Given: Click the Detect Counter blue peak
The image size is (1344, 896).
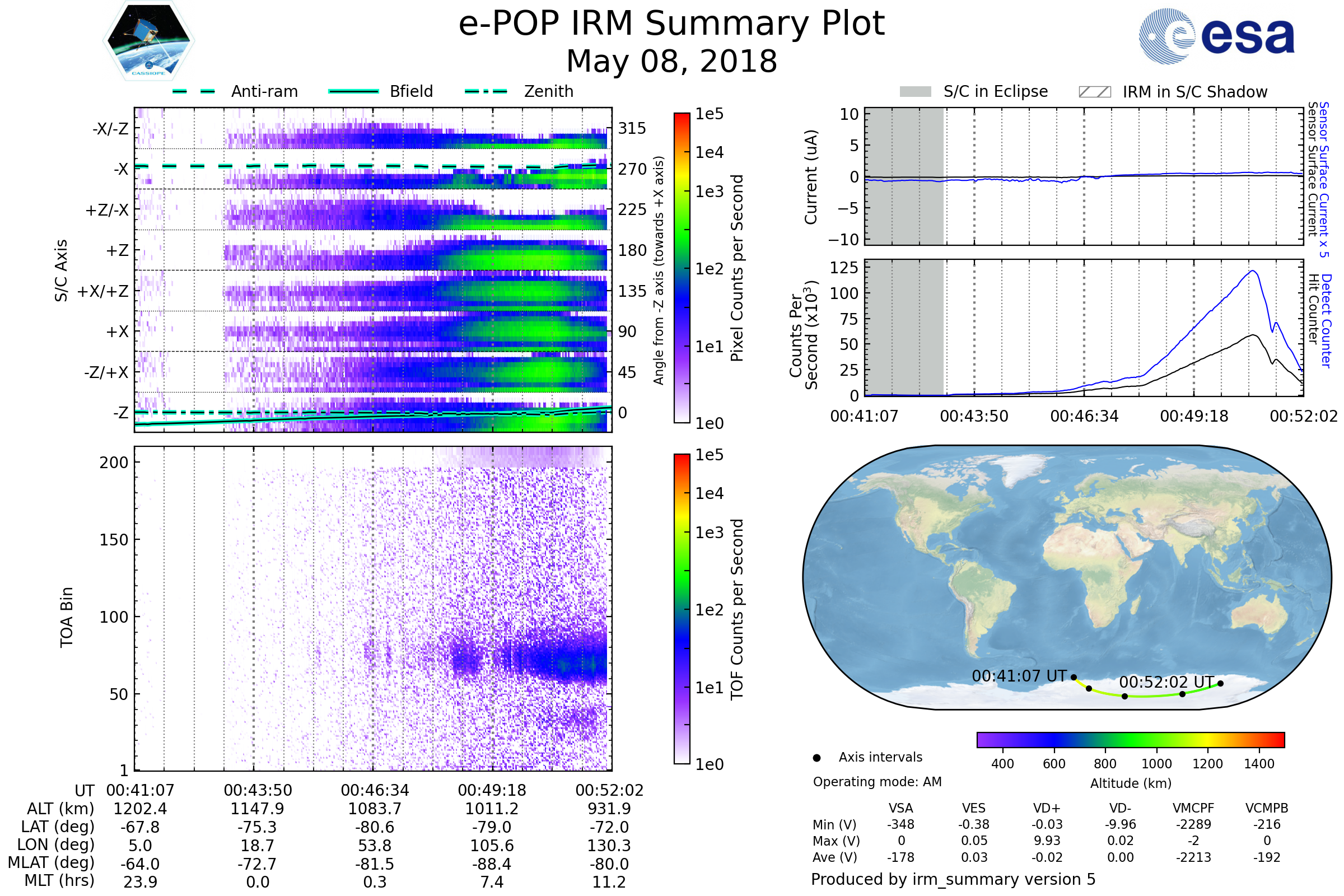Looking at the screenshot, I should (1252, 272).
